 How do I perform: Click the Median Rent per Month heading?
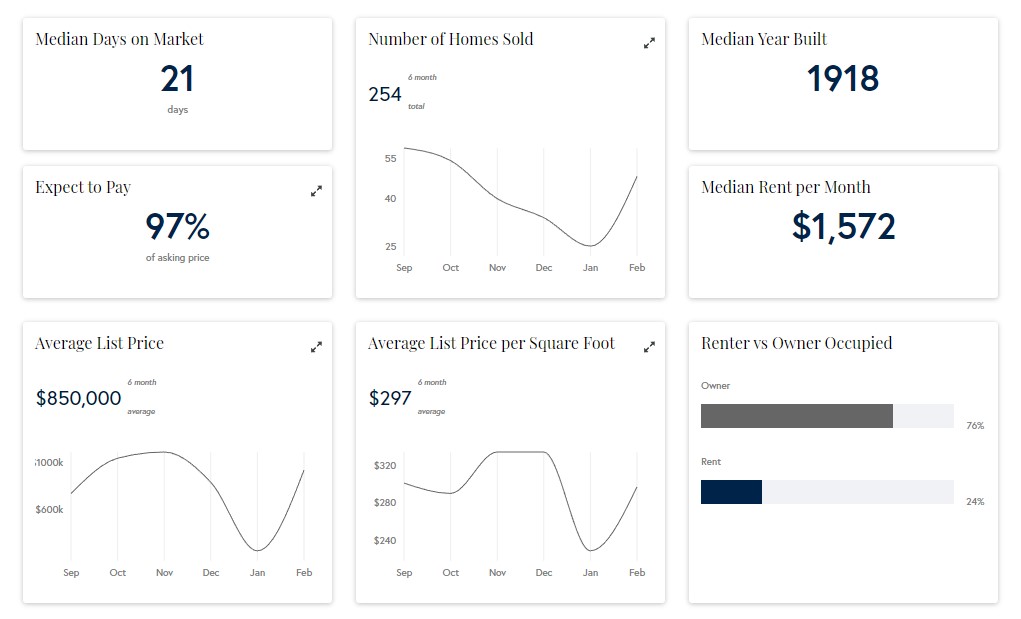(785, 187)
